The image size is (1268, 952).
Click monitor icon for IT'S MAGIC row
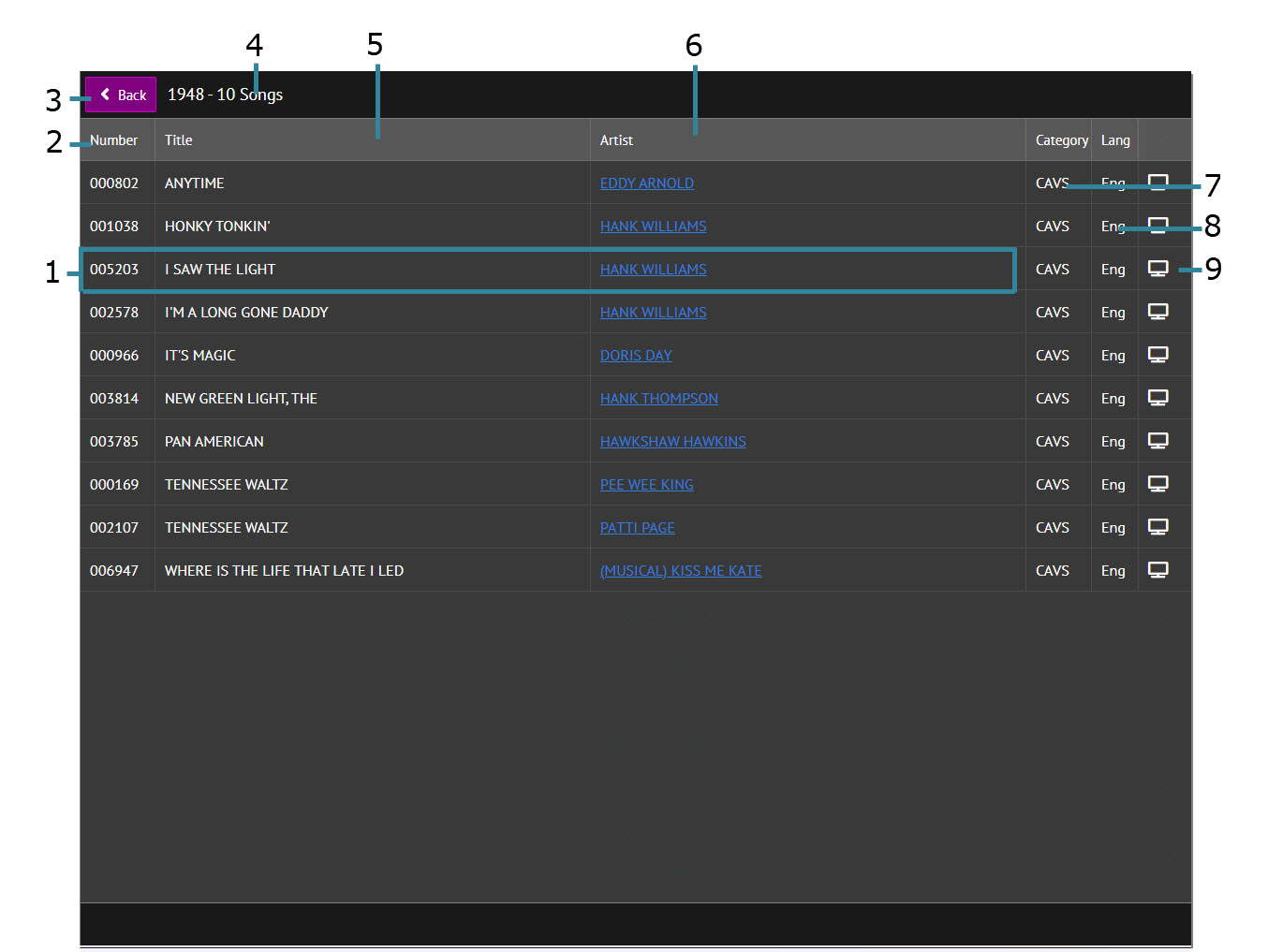click(x=1157, y=355)
